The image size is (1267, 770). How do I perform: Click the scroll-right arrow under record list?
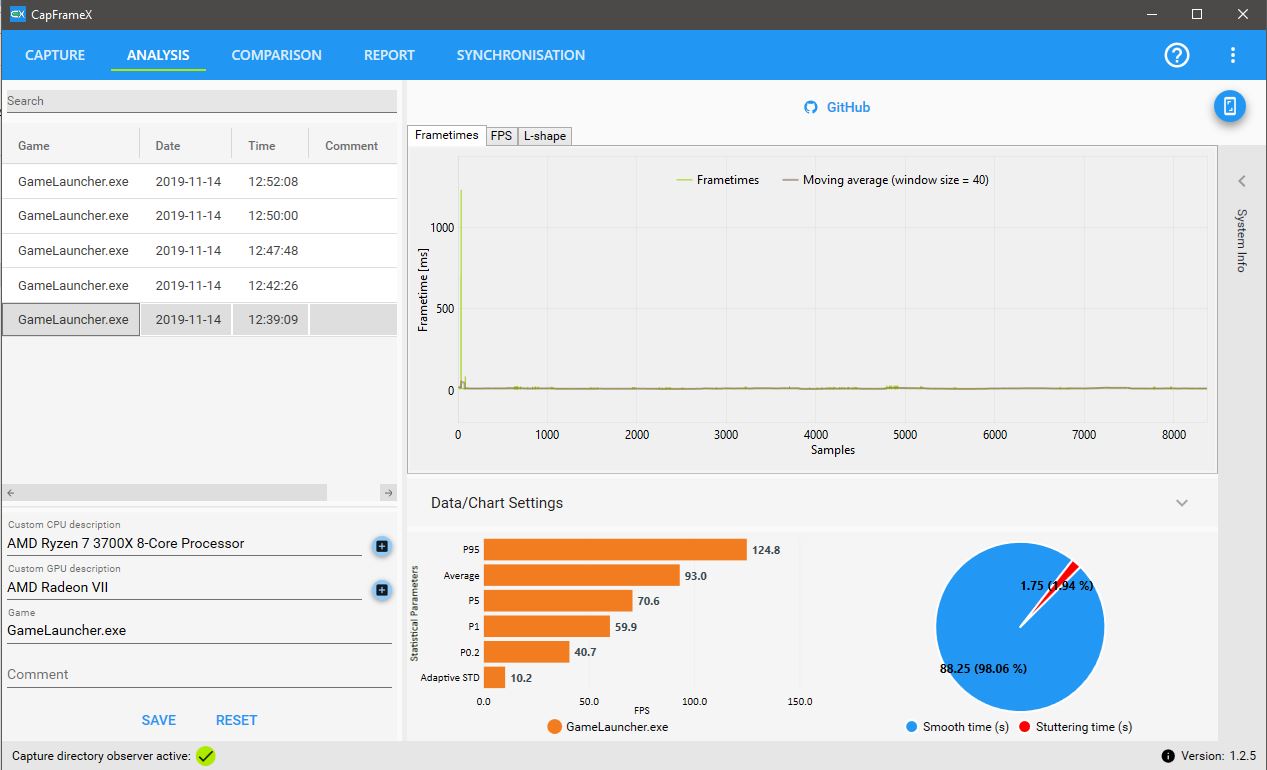click(389, 493)
